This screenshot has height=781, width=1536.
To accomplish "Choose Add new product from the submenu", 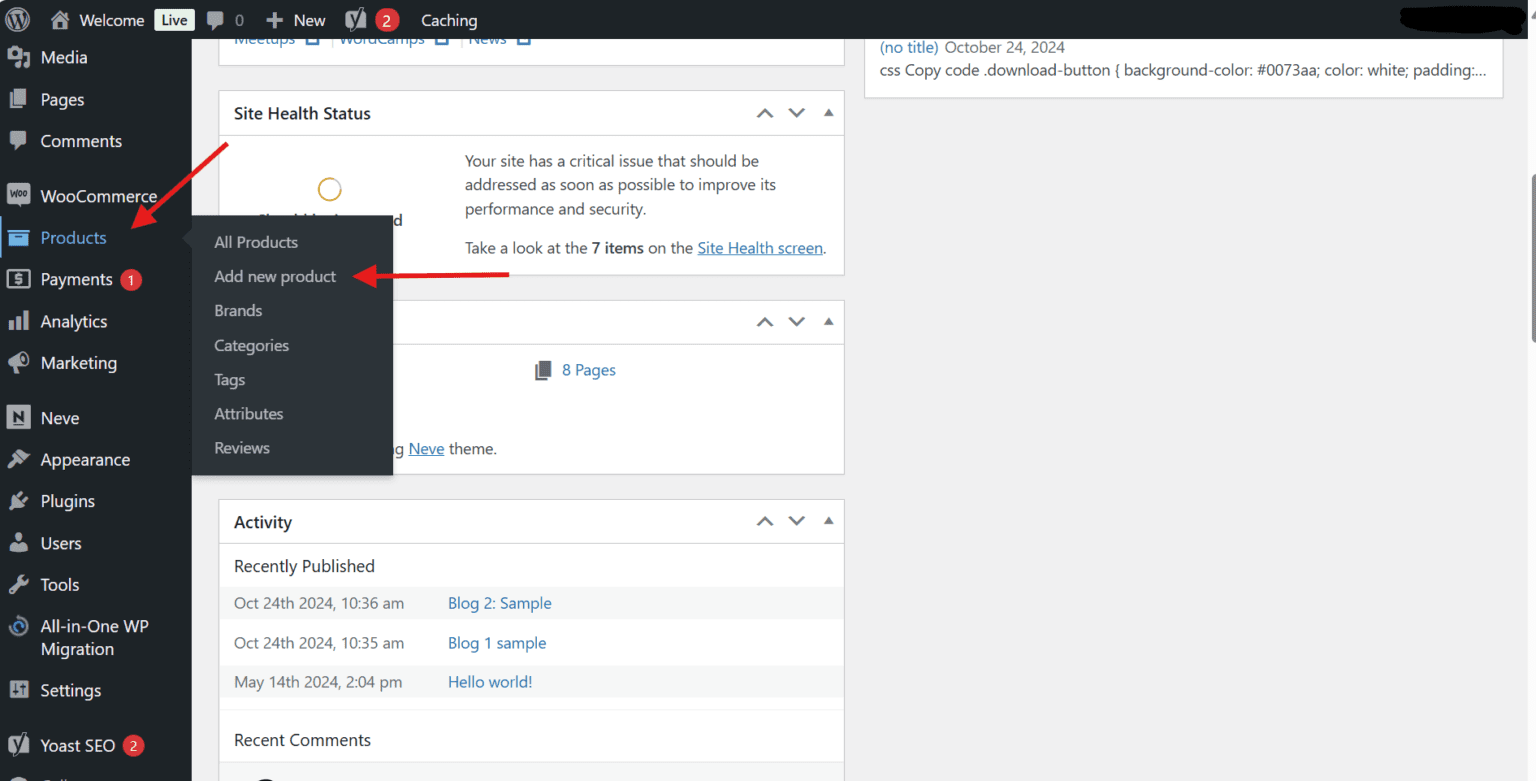I will pos(275,276).
